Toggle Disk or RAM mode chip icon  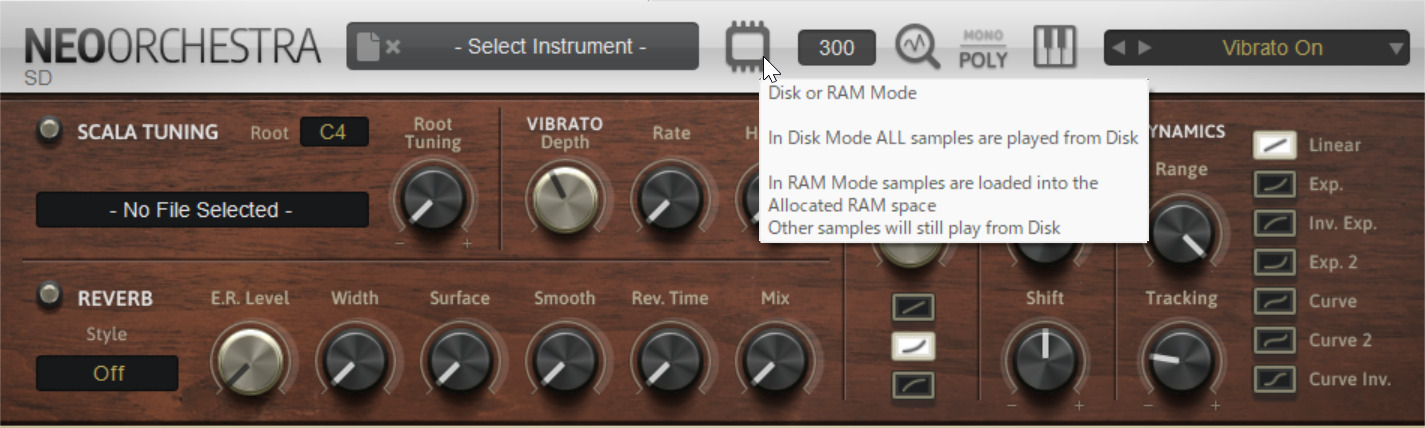748,47
